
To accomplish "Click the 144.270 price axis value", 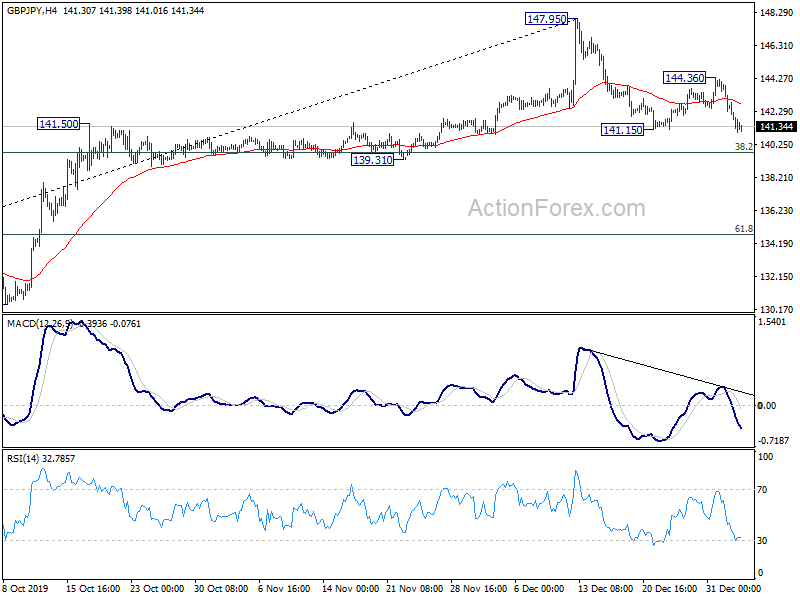I will (776, 79).
